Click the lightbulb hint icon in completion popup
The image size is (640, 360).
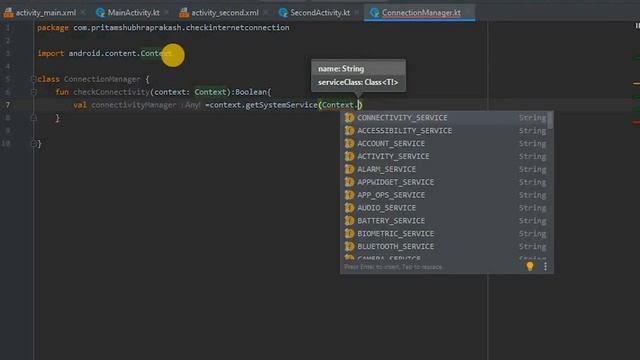pos(530,267)
